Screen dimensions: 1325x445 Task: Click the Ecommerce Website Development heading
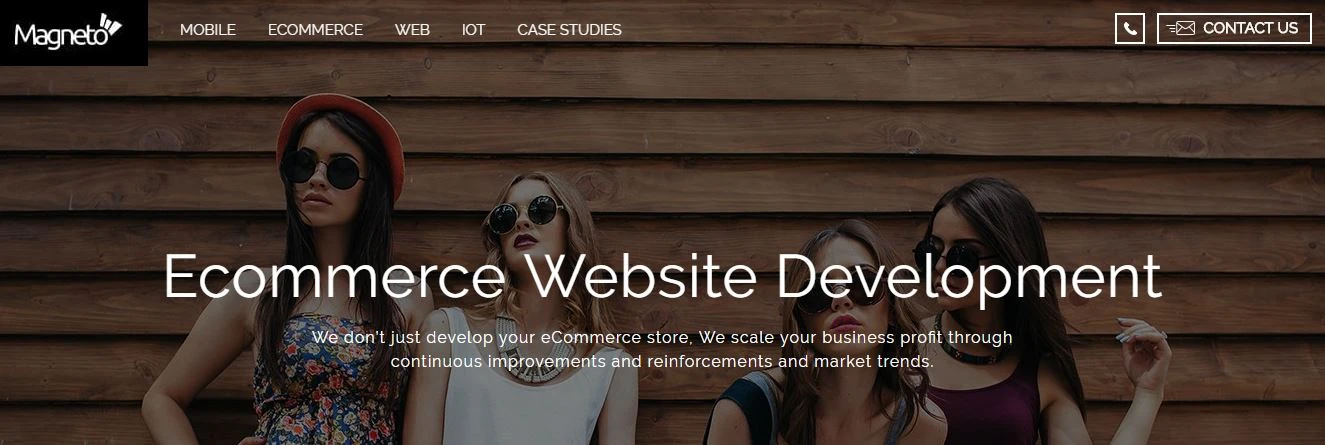662,277
